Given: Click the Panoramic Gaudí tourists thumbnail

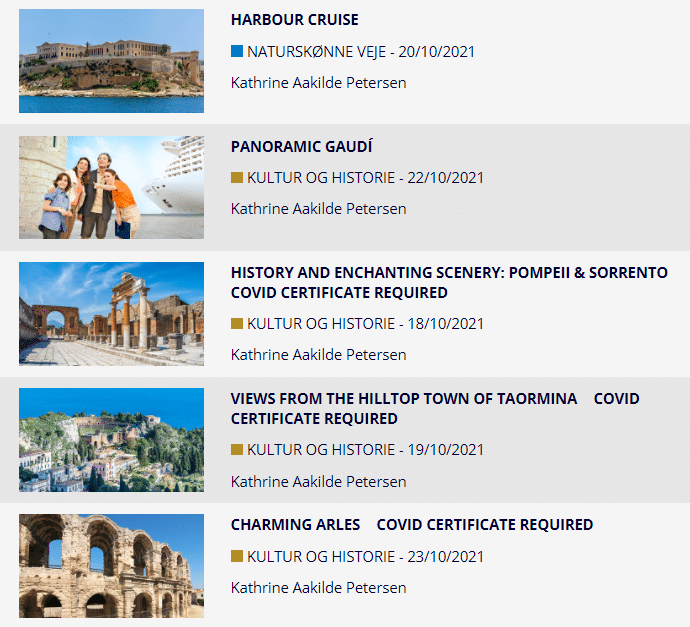Looking at the screenshot, I should pyautogui.click(x=111, y=187).
